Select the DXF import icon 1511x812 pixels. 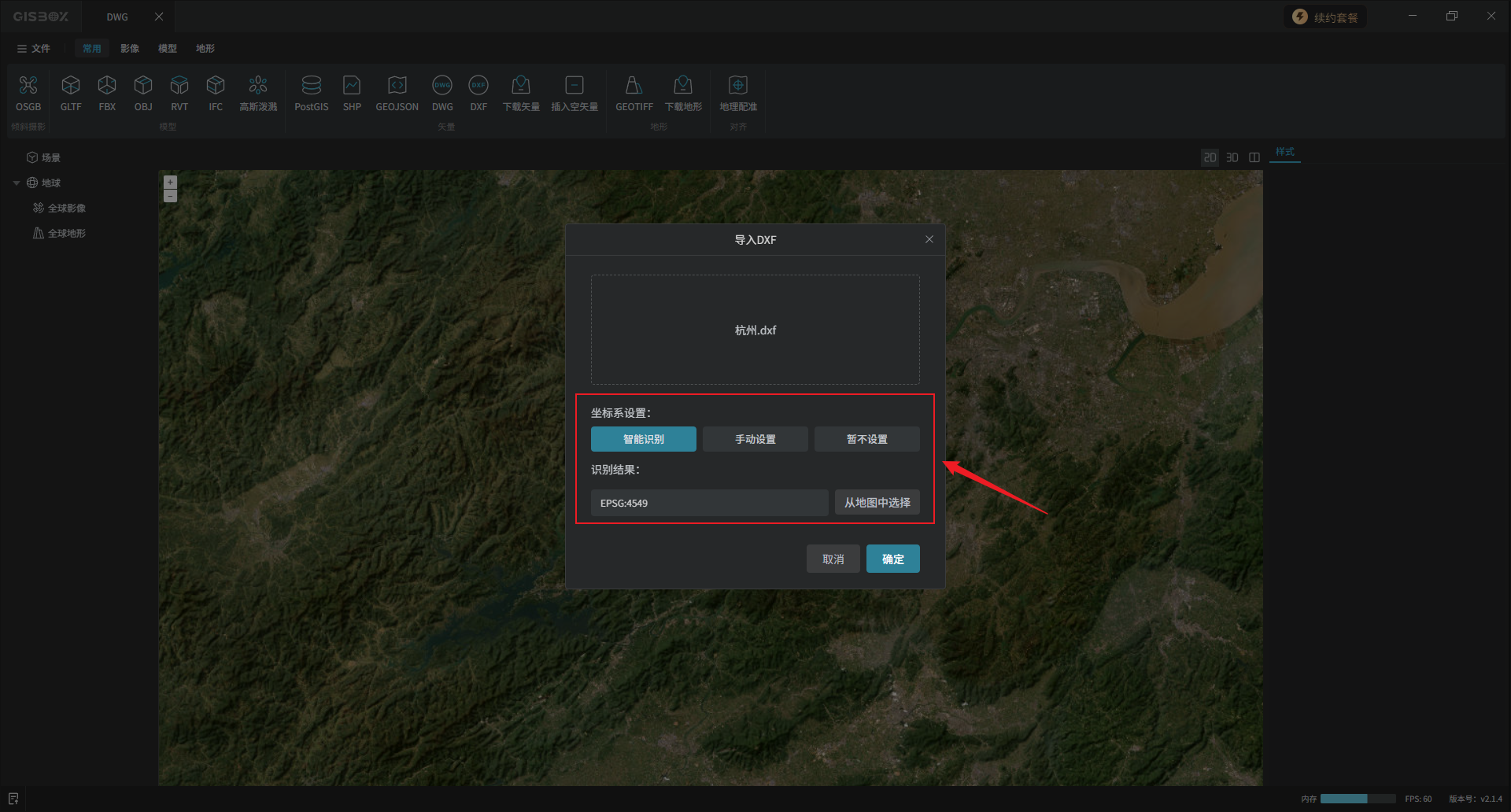click(x=478, y=86)
